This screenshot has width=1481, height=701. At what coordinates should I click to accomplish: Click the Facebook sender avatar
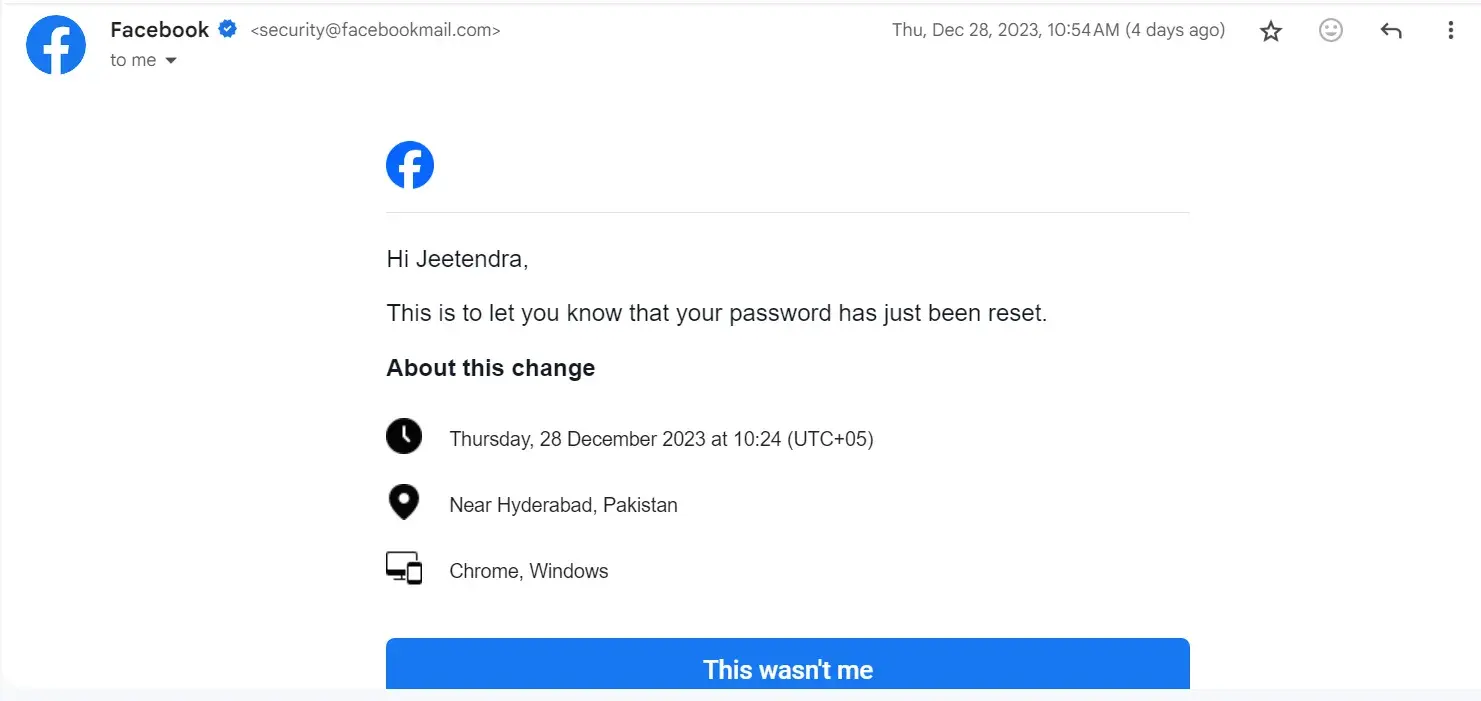(56, 45)
